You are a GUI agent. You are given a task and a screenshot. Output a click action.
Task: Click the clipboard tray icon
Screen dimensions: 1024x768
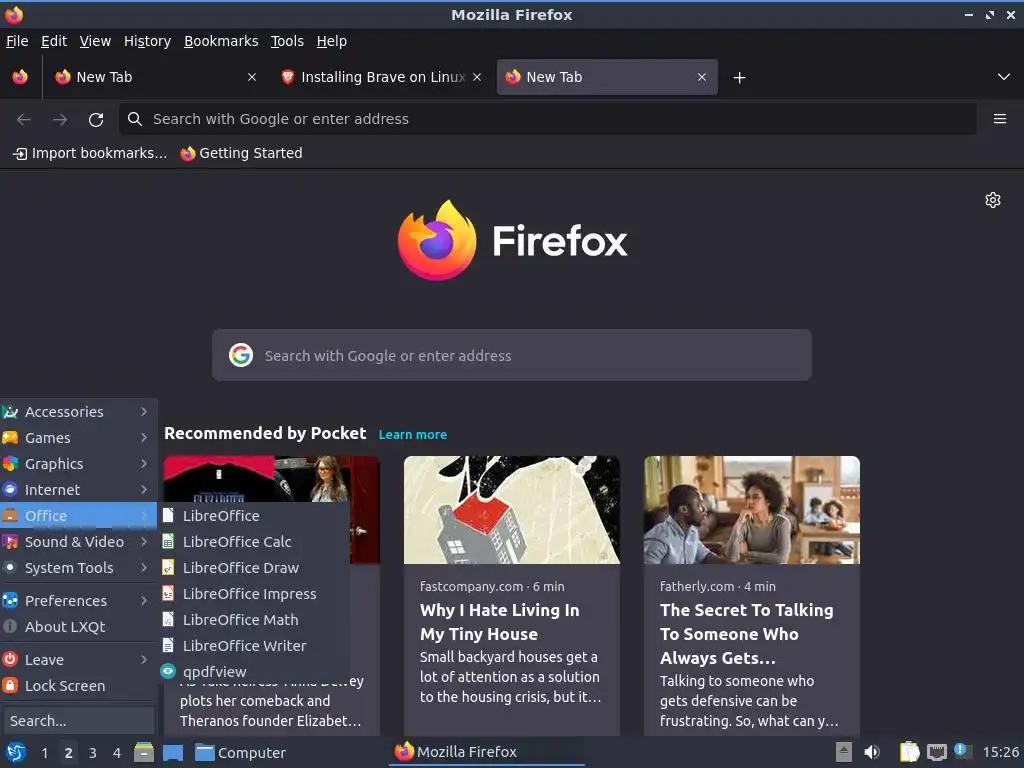tap(909, 753)
